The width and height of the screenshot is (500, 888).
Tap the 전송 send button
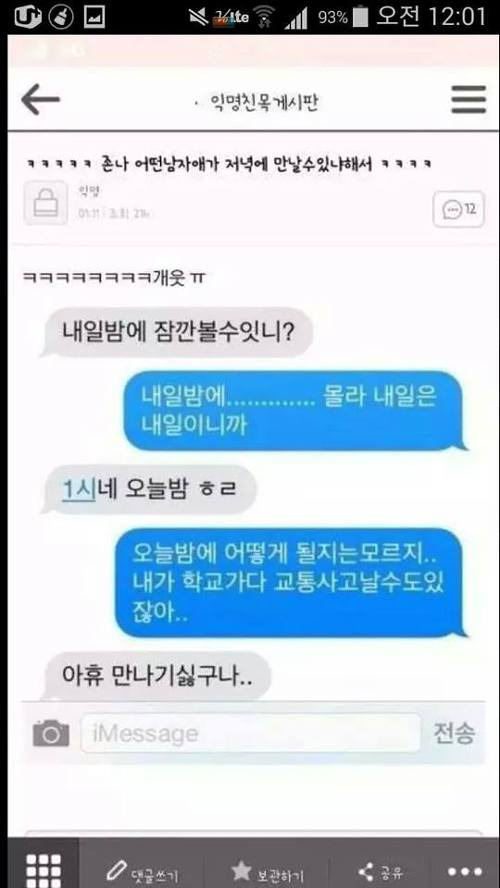point(454,733)
